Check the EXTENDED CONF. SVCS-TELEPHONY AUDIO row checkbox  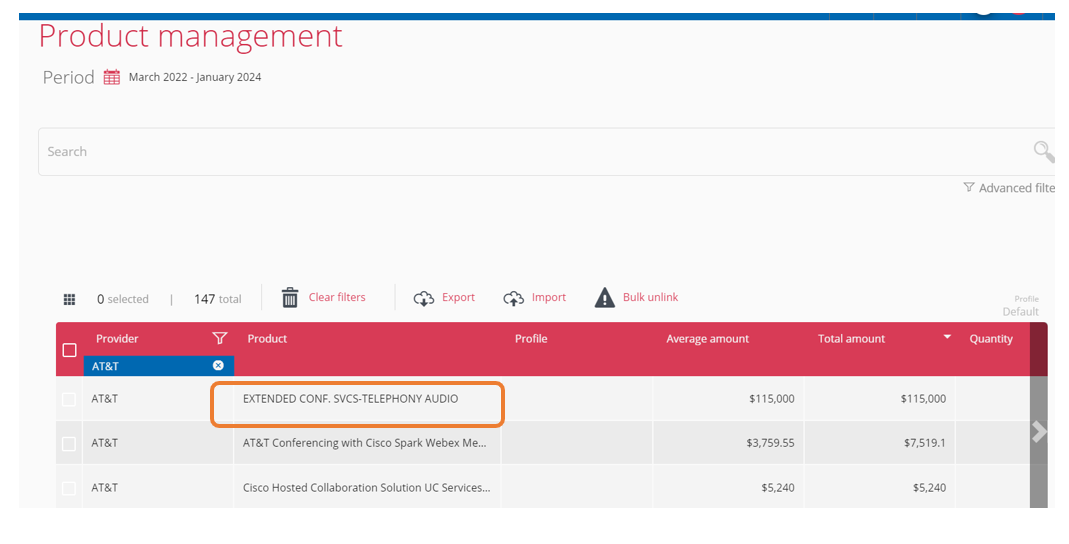point(69,399)
